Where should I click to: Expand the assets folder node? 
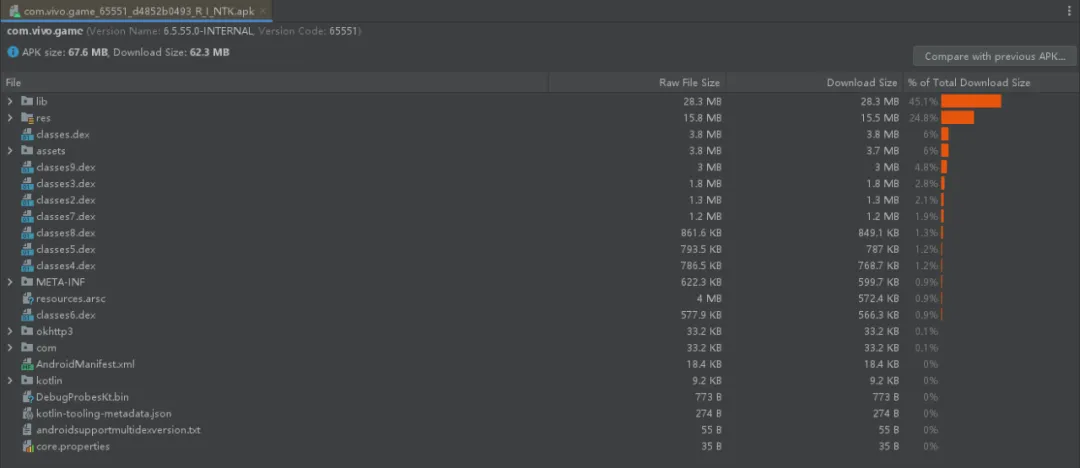(x=10, y=150)
